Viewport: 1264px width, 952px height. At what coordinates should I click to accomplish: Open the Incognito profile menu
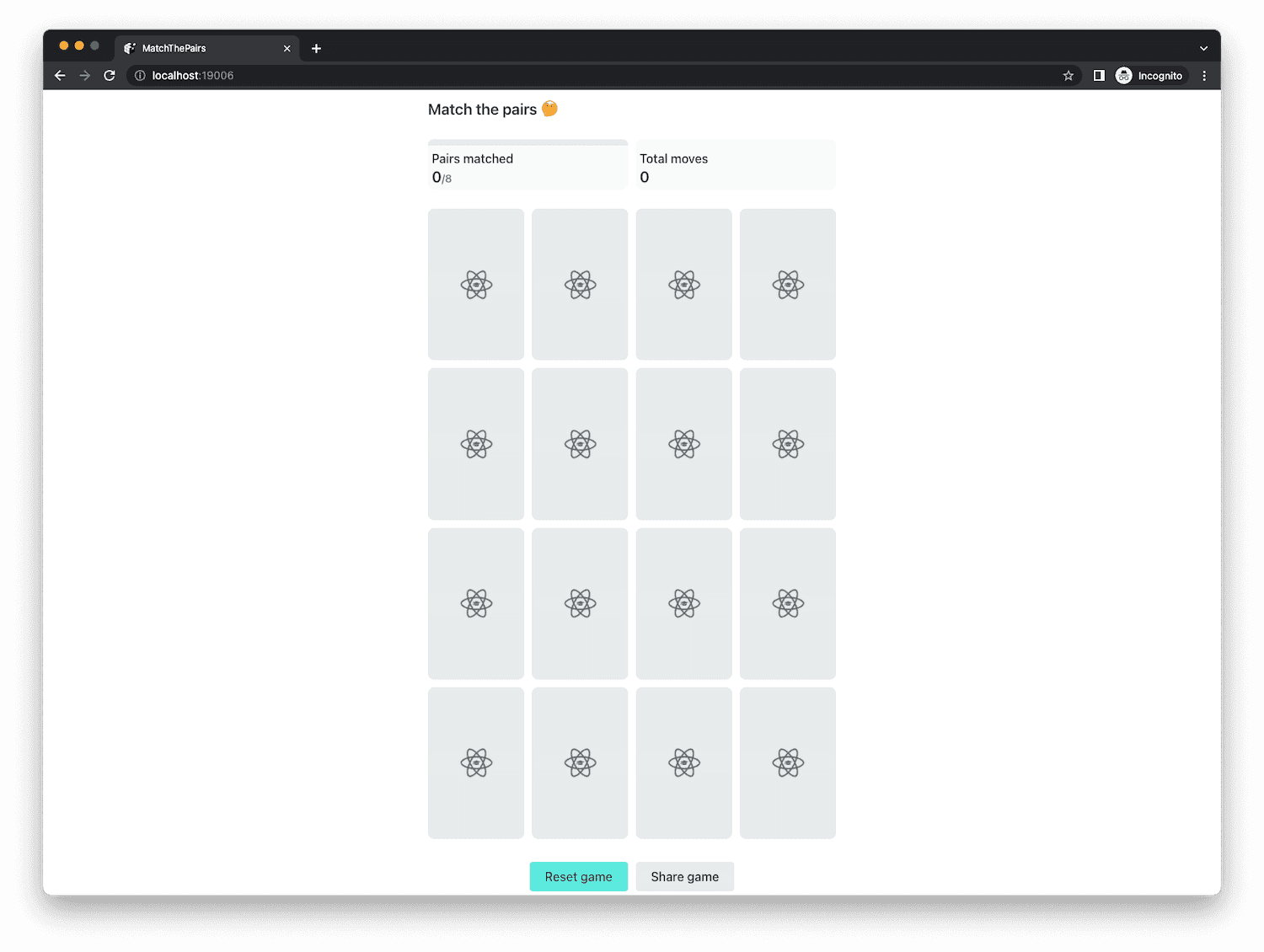(1150, 76)
